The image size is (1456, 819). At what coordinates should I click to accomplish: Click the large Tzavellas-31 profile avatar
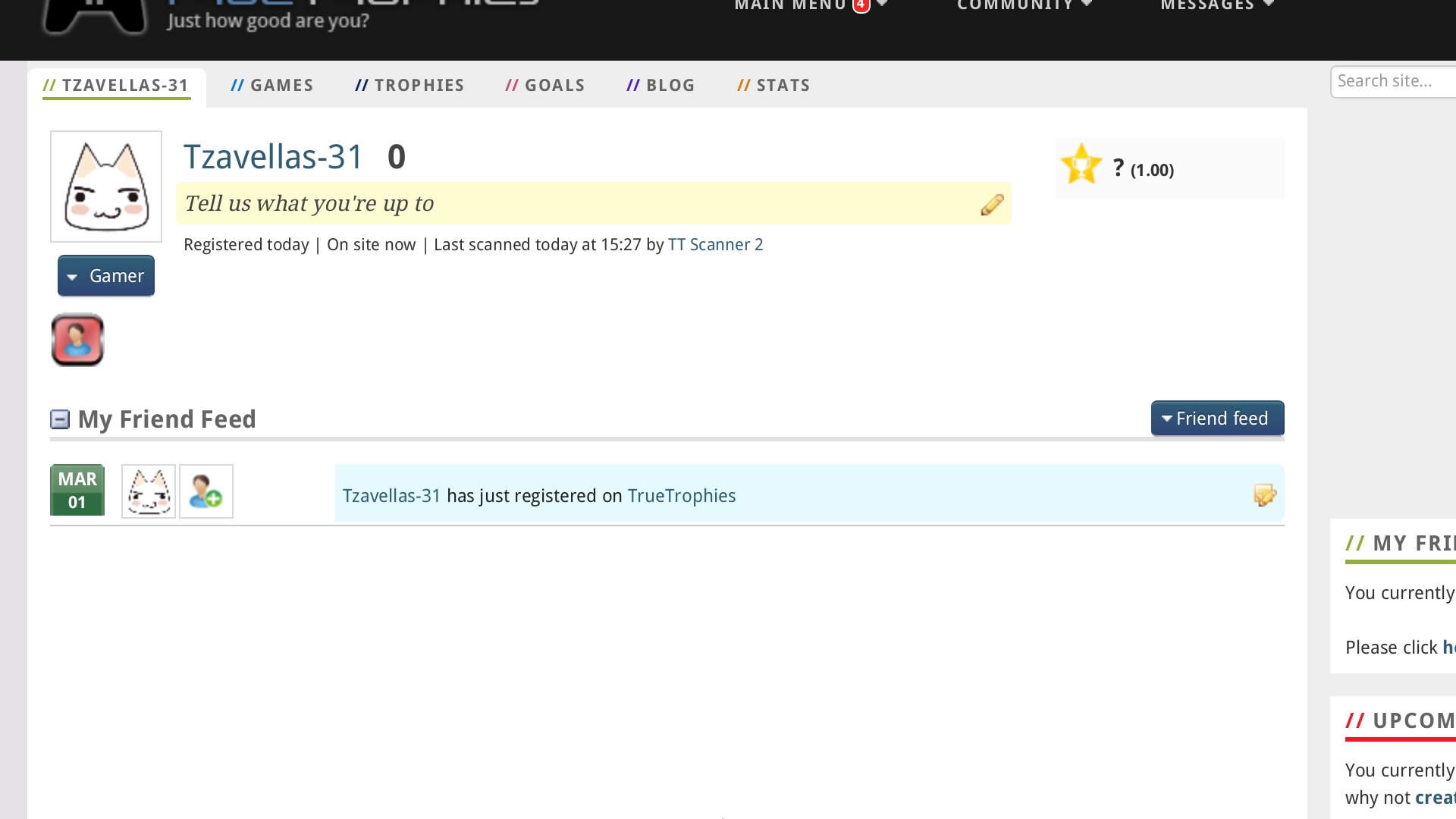[106, 187]
